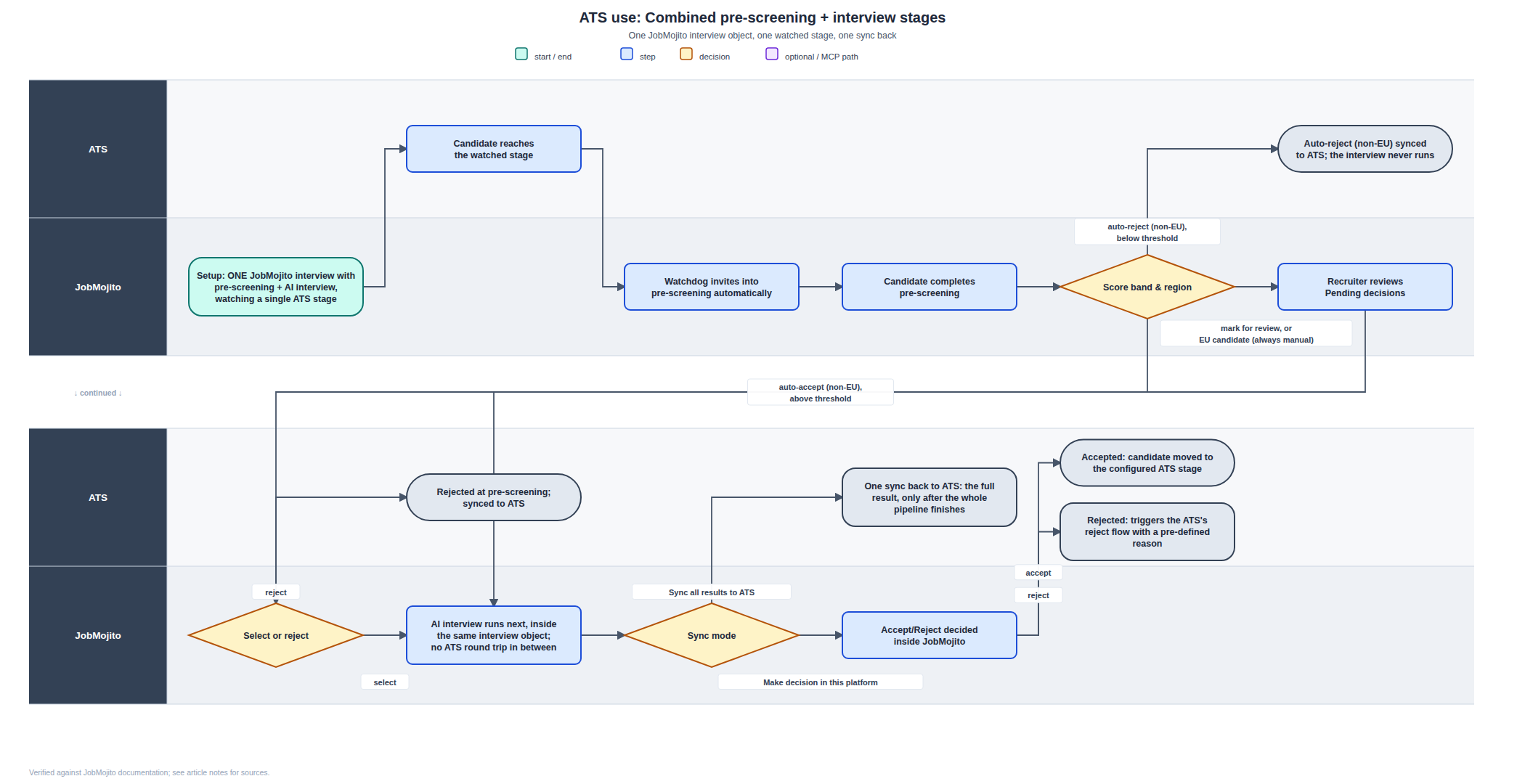This screenshot has height=784, width=1525.
Task: Click the 'Sync all results to ATS' label
Action: click(712, 592)
